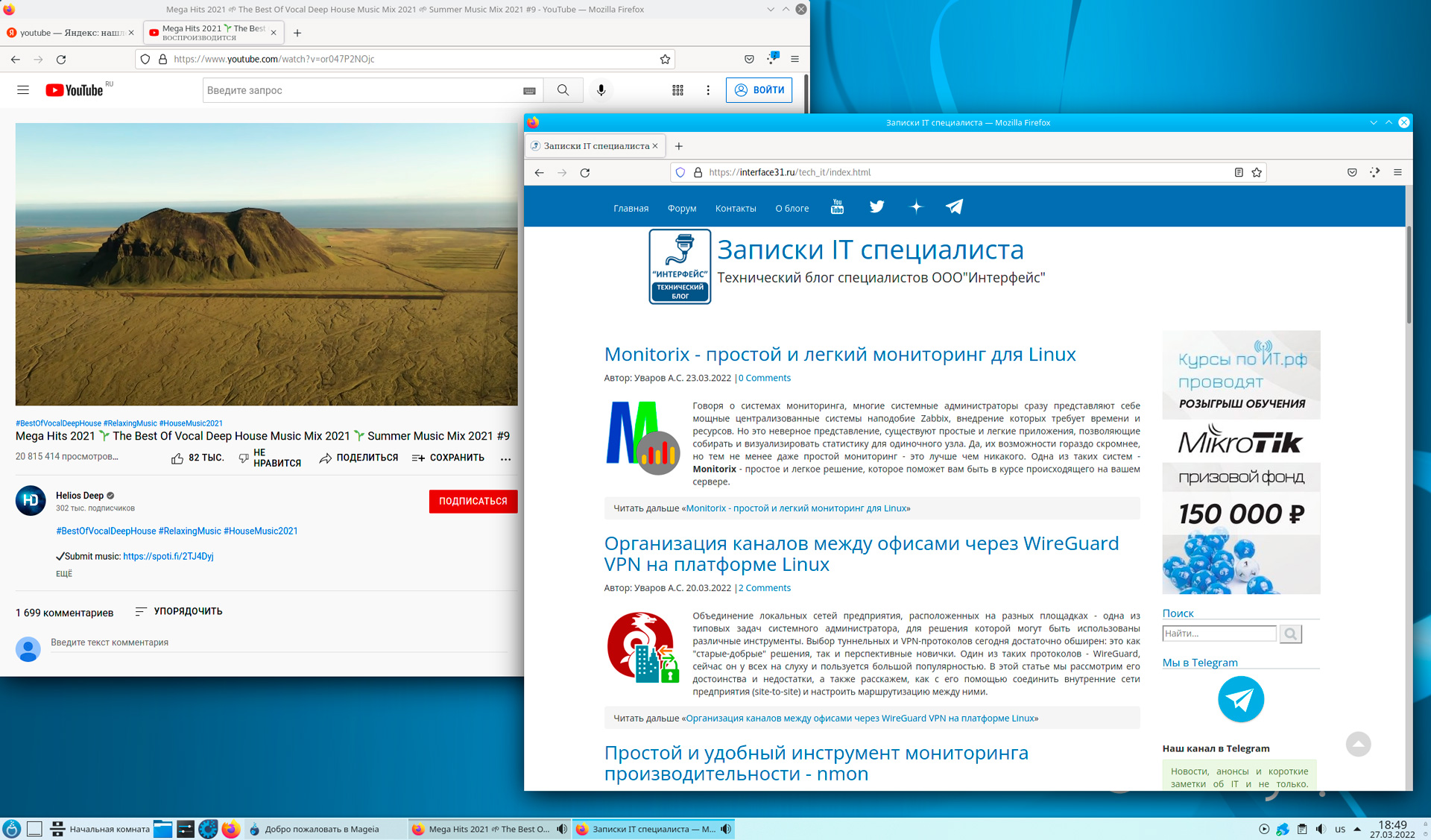Image resolution: width=1431 pixels, height=840 pixels.
Task: Switch to the Яндекс youtube search tab
Action: [67, 33]
